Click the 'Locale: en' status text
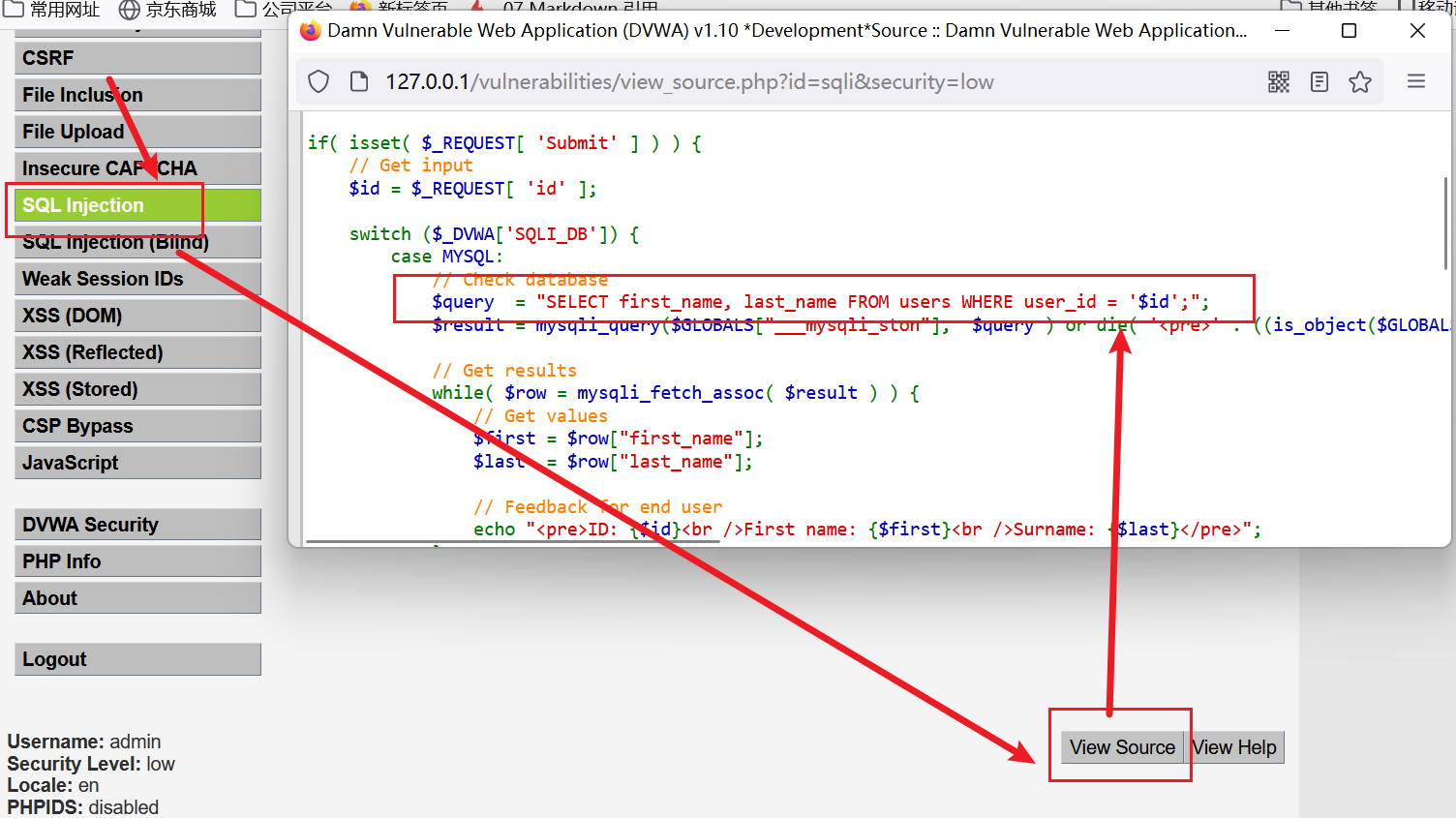 click(x=53, y=785)
